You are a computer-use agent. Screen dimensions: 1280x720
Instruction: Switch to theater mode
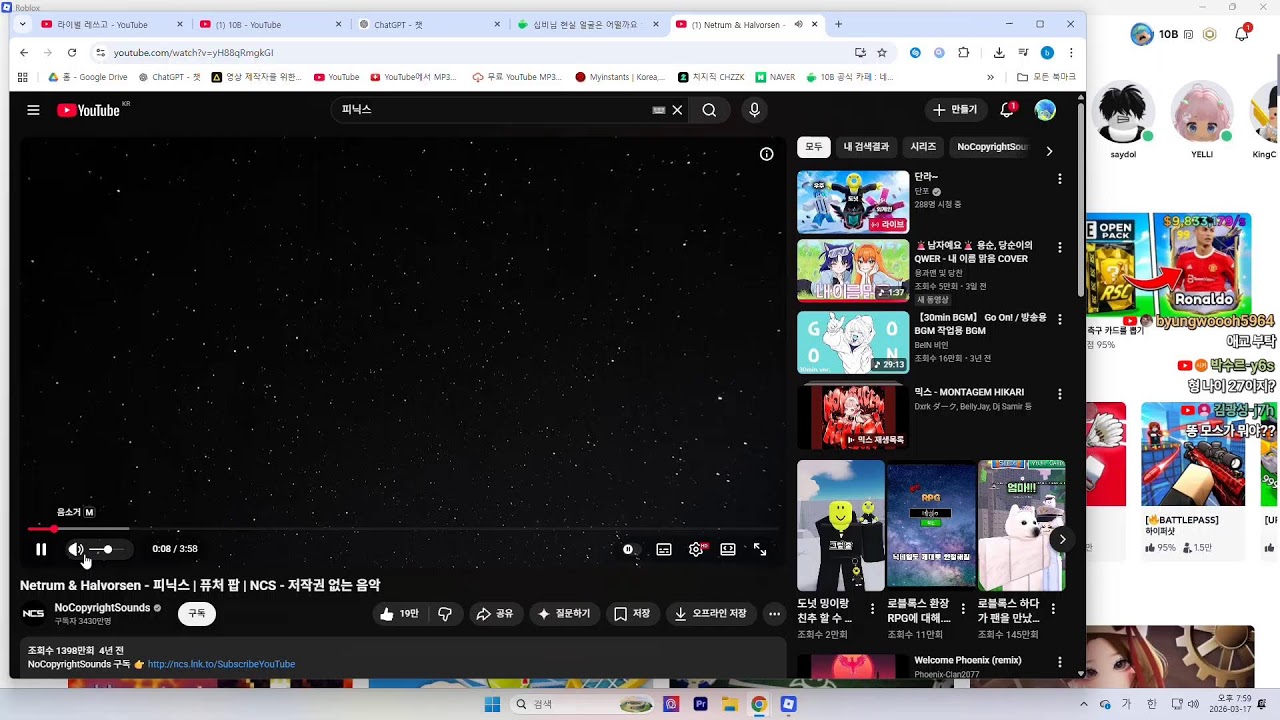[728, 549]
